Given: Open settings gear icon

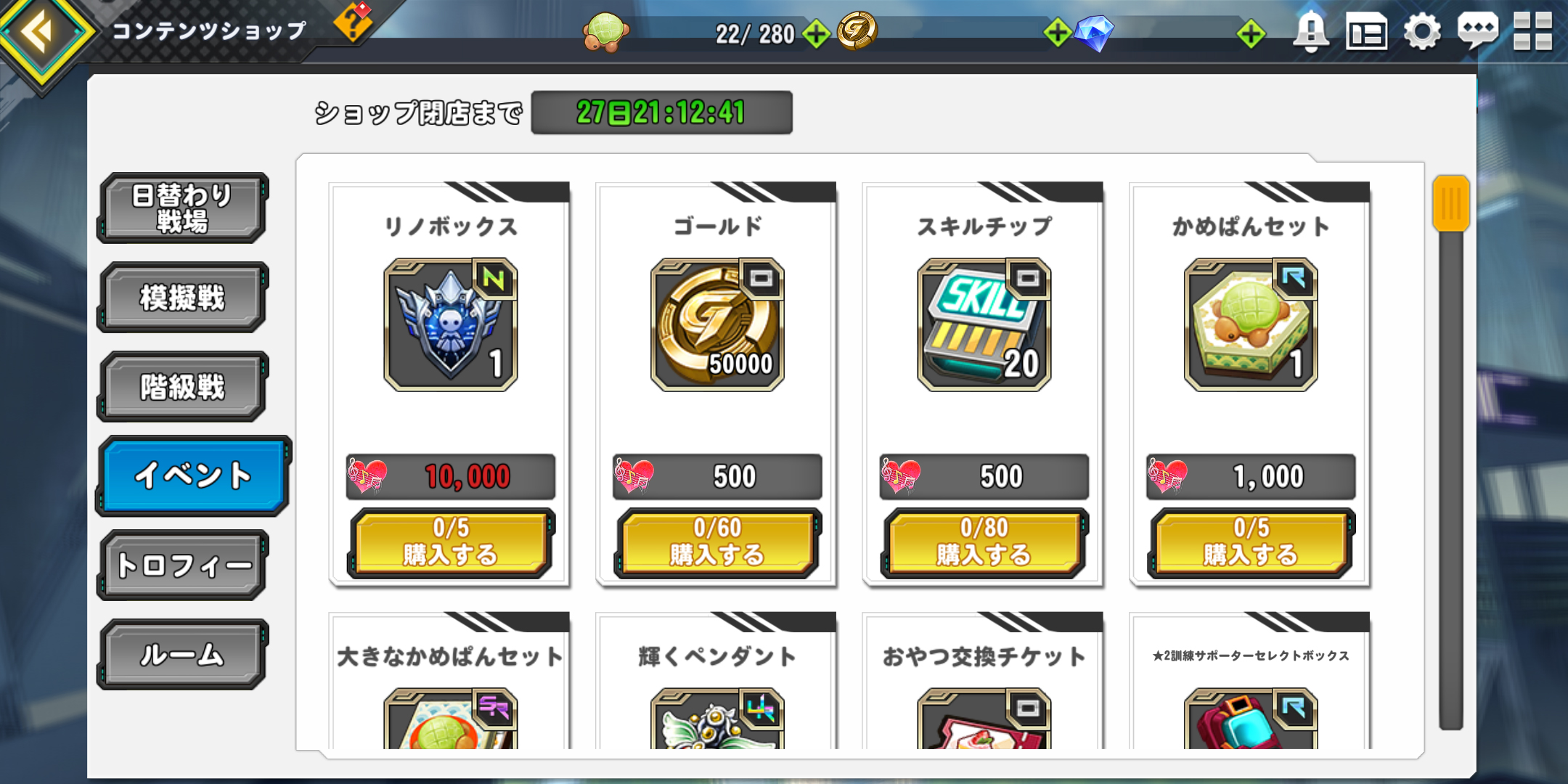Looking at the screenshot, I should [1421, 33].
